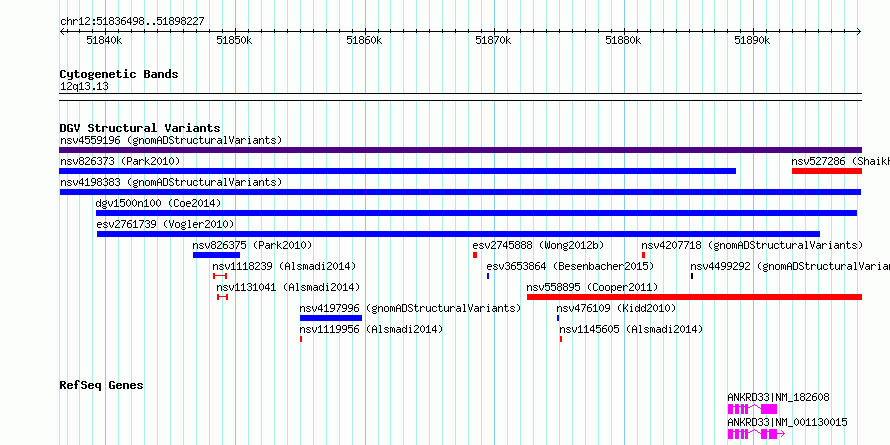Open the esv2761739 (Vogler2010) label
Viewport: 890px width, 445px height.
(x=165, y=224)
